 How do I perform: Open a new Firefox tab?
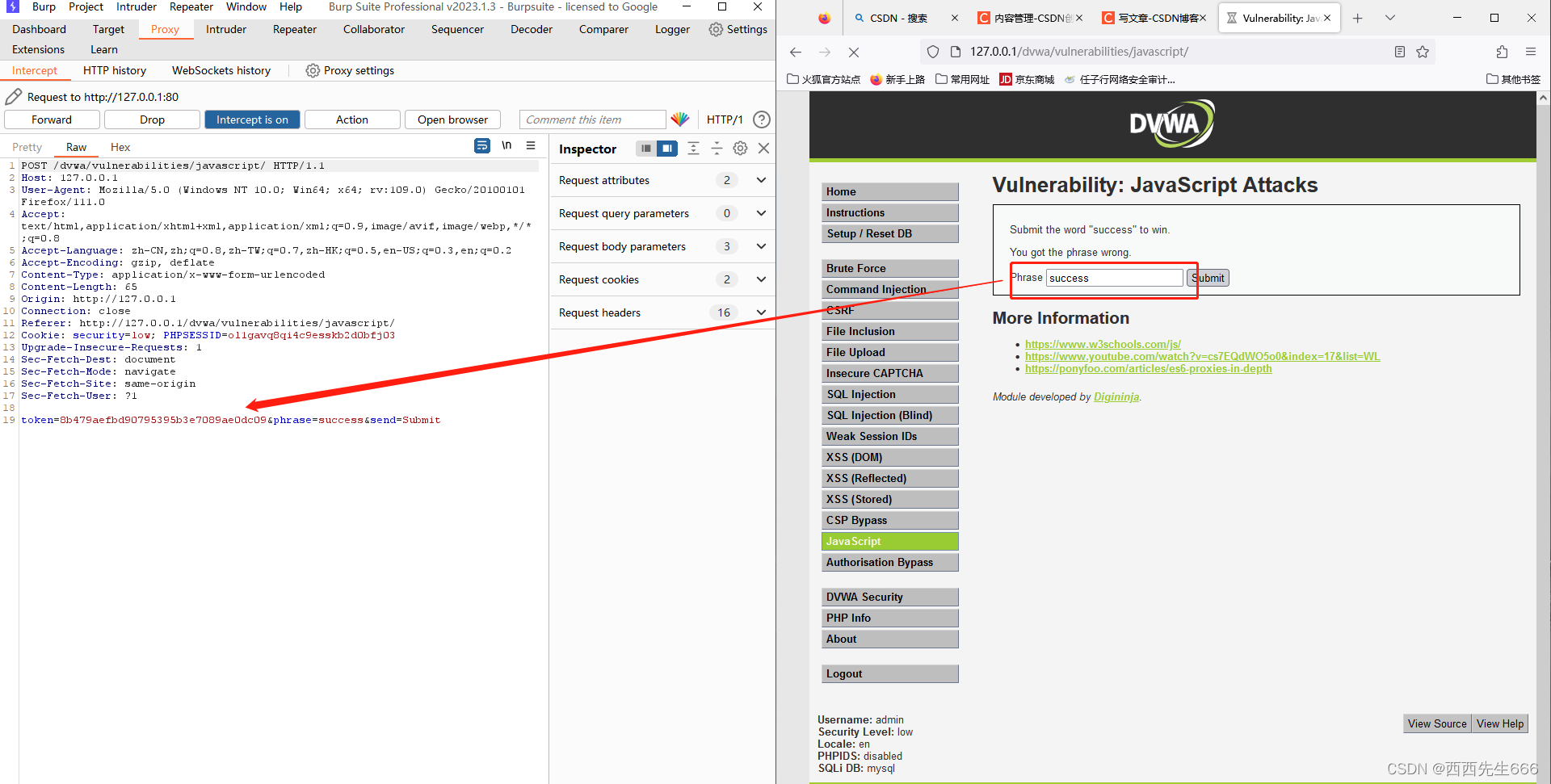[x=1358, y=18]
